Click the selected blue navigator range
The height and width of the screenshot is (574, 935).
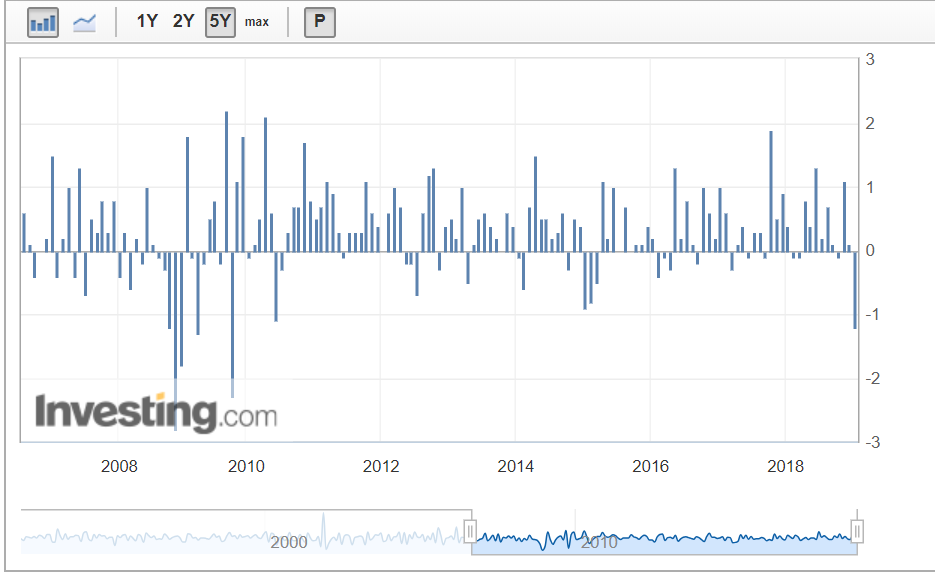(664, 533)
